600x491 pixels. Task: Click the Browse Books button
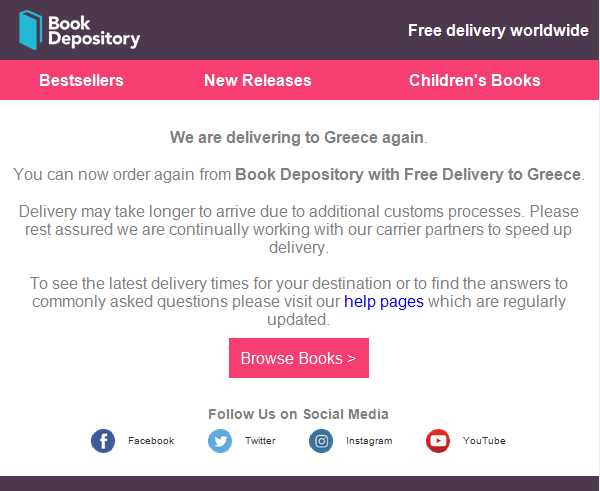299,358
